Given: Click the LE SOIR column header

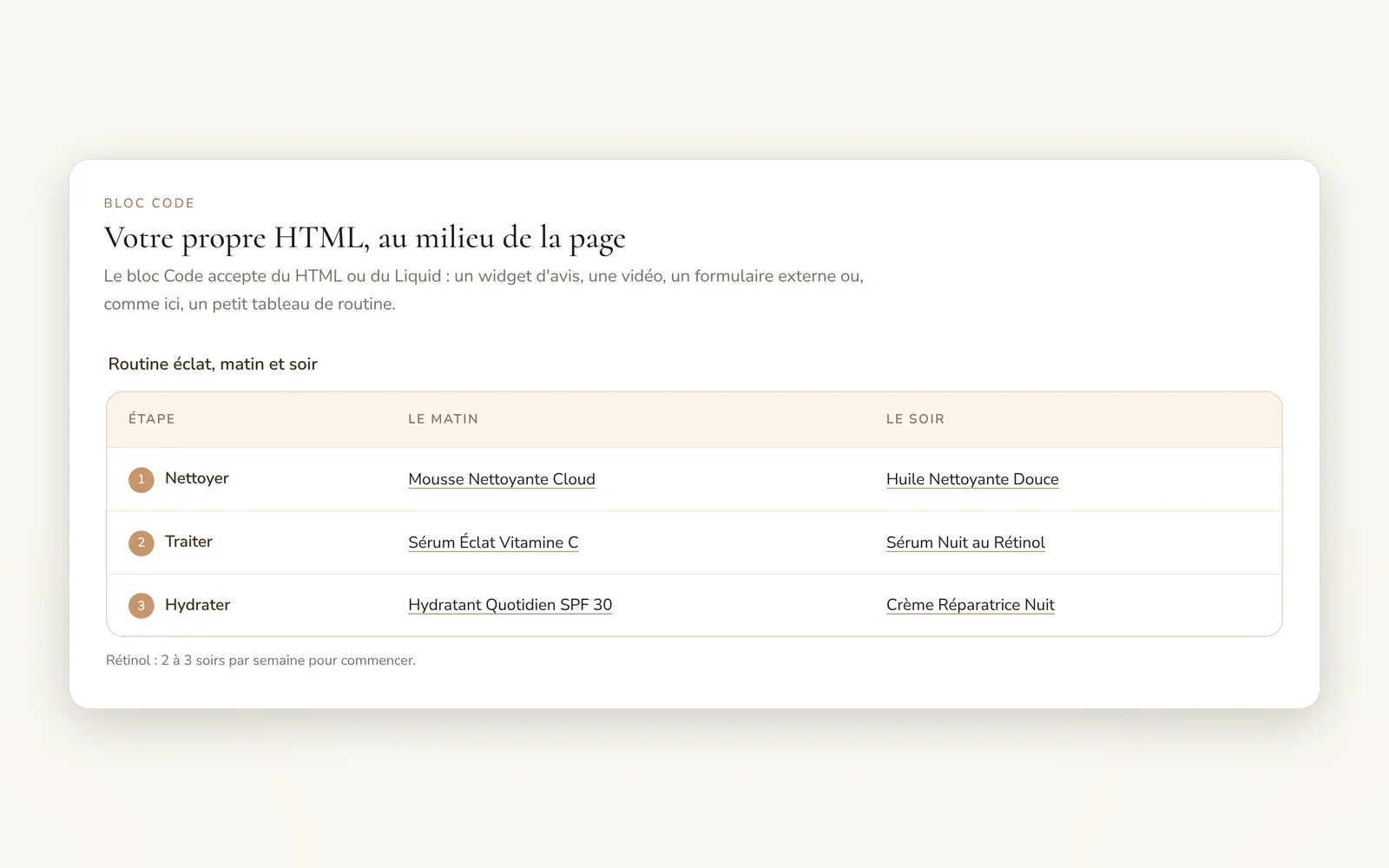Looking at the screenshot, I should point(915,419).
